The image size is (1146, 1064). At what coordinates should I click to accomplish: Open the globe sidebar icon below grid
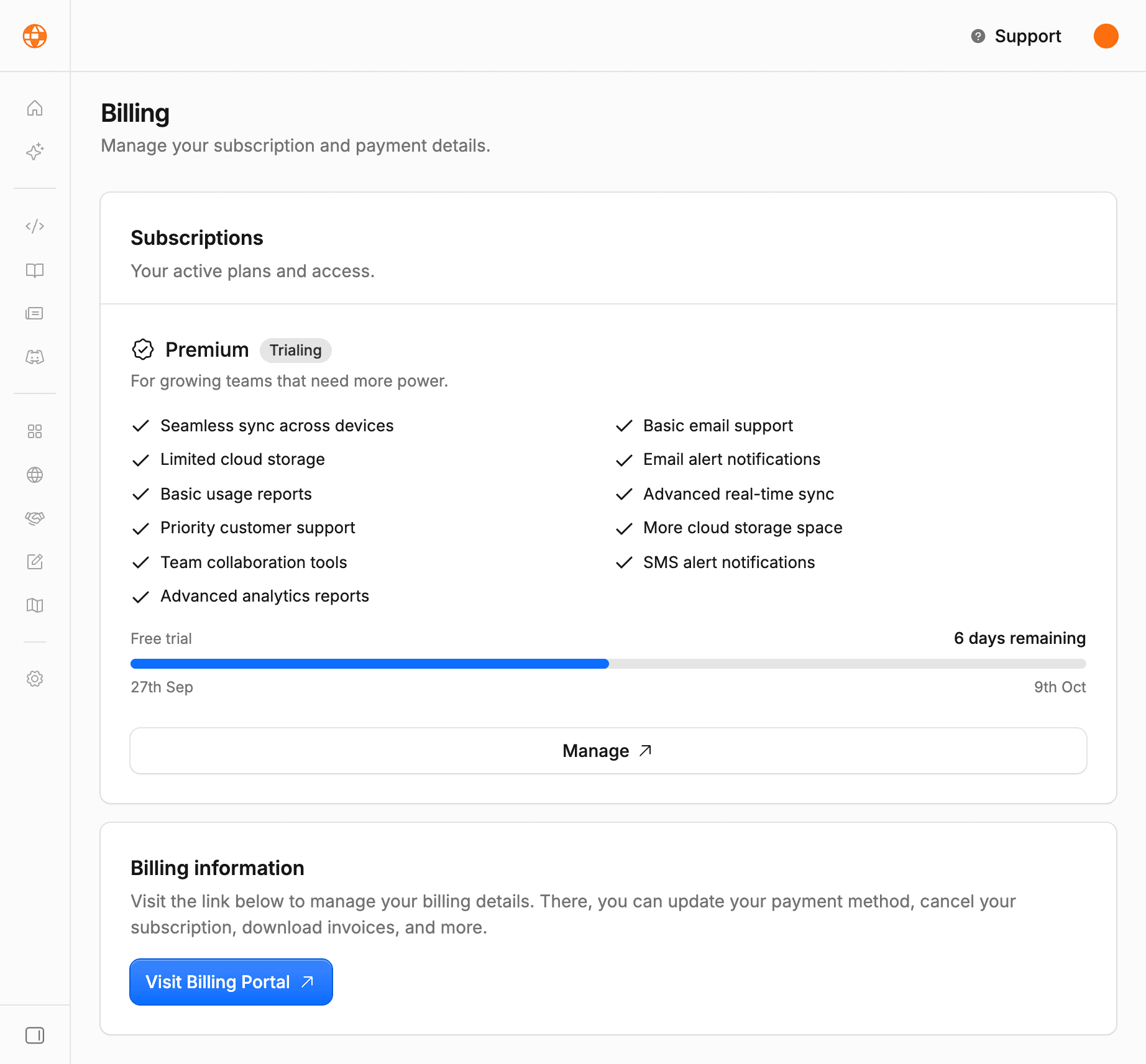click(x=35, y=475)
